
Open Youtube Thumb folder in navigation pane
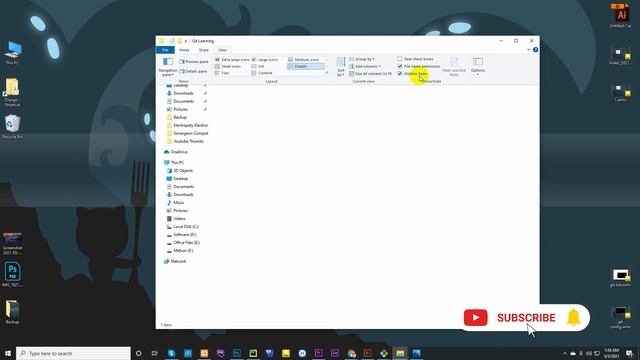tap(185, 141)
